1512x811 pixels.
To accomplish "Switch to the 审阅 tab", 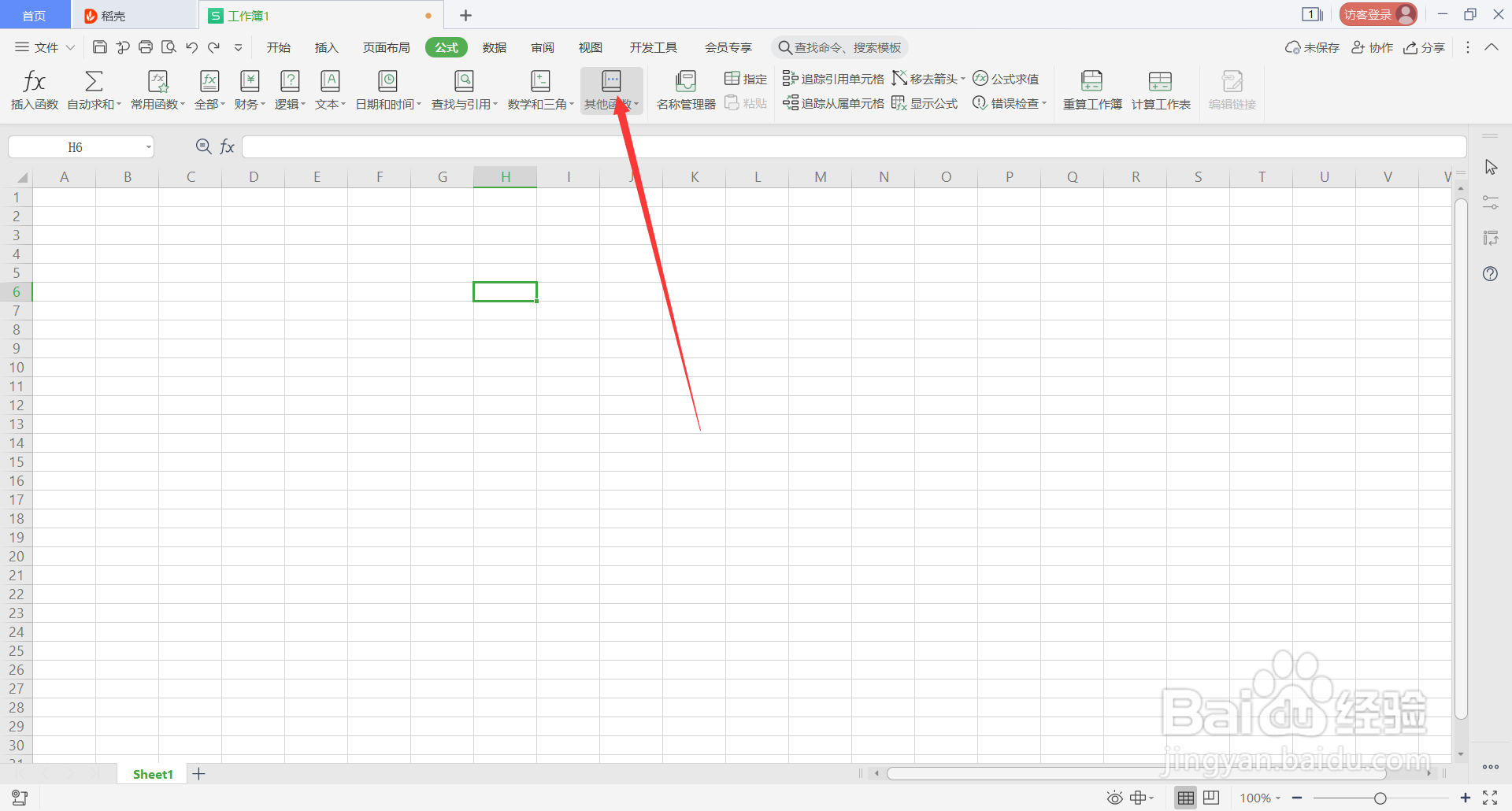I will point(543,47).
